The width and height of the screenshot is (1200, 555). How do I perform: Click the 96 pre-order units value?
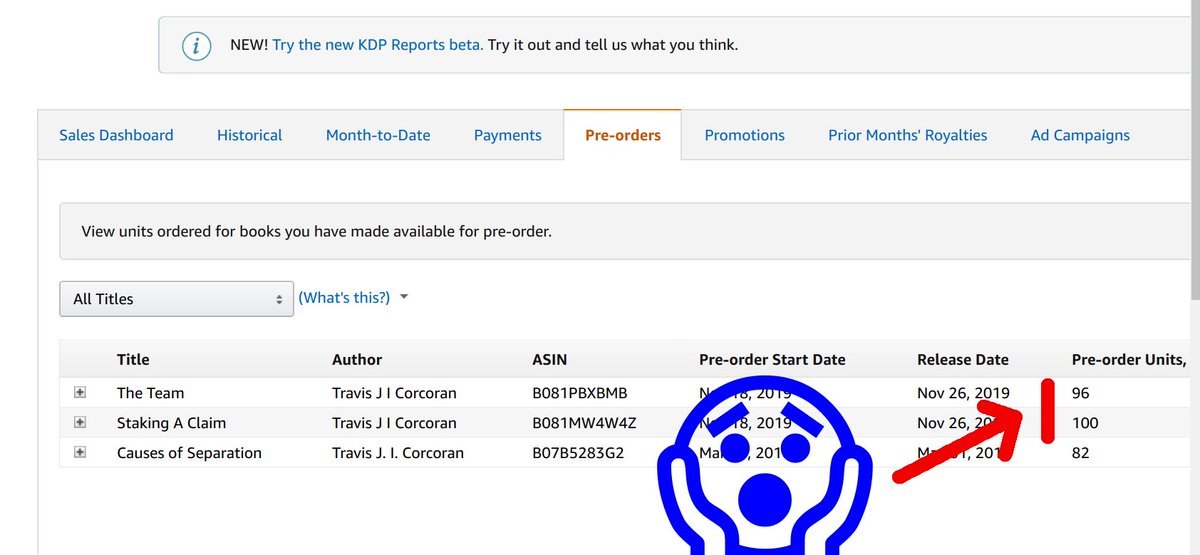[x=1081, y=393]
